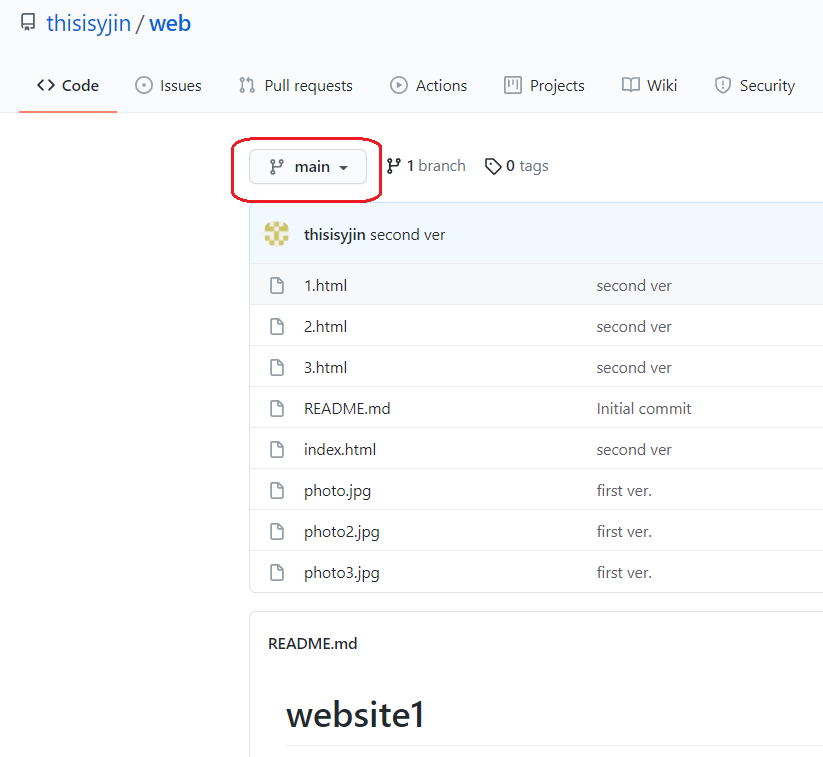Open 'first ver.' commit for photo.jpg

[x=624, y=490]
